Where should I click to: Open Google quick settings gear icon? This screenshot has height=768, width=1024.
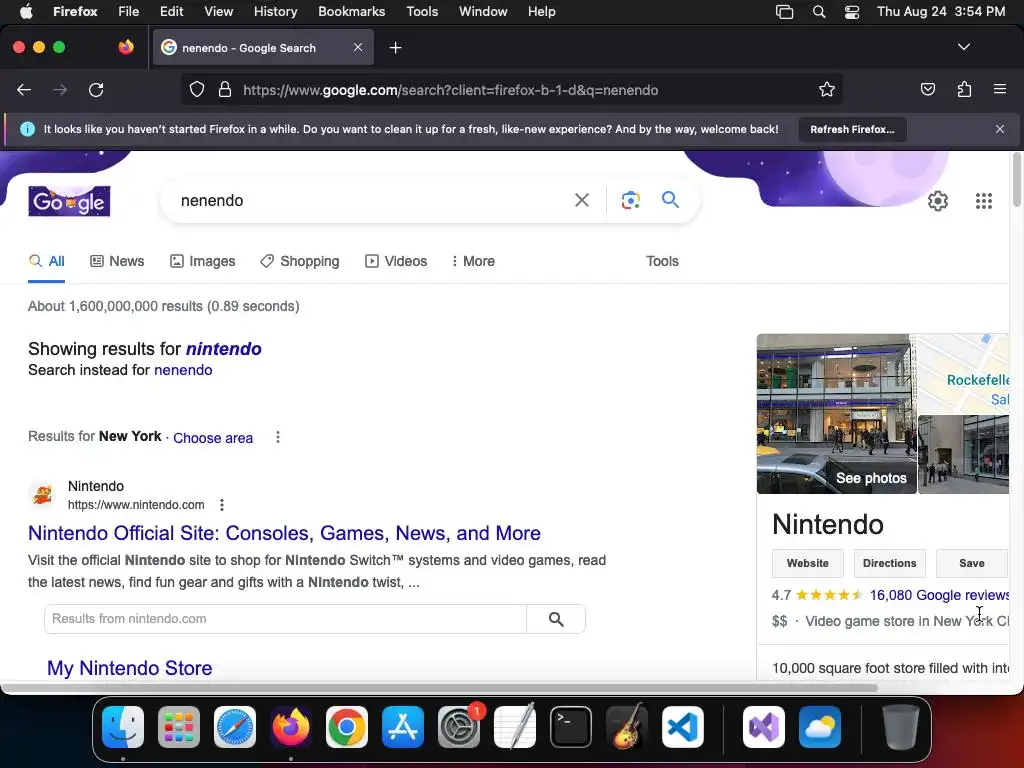[x=938, y=201]
